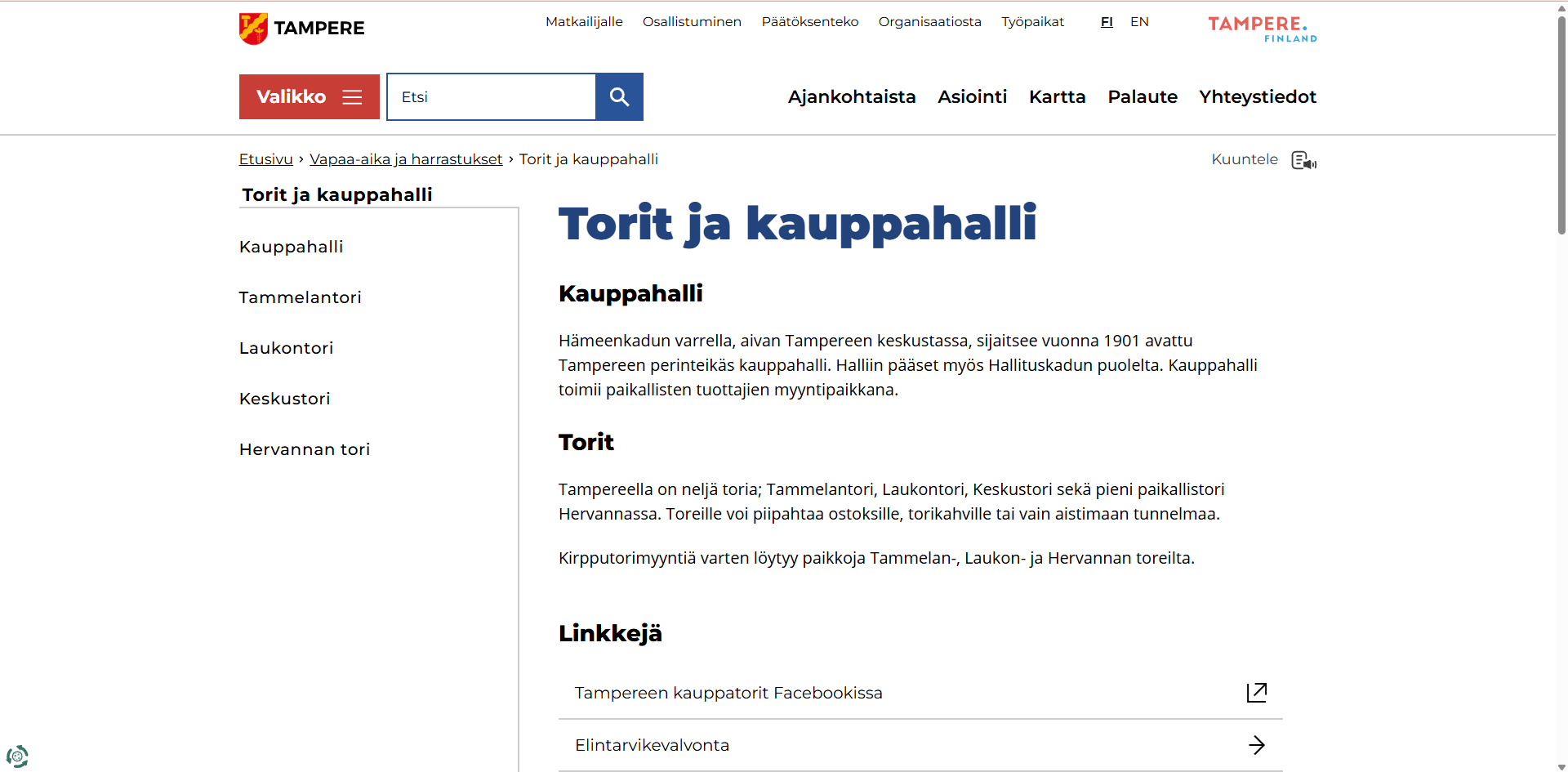The image size is (1568, 772).
Task: Focus the Etsi search field
Action: (492, 97)
